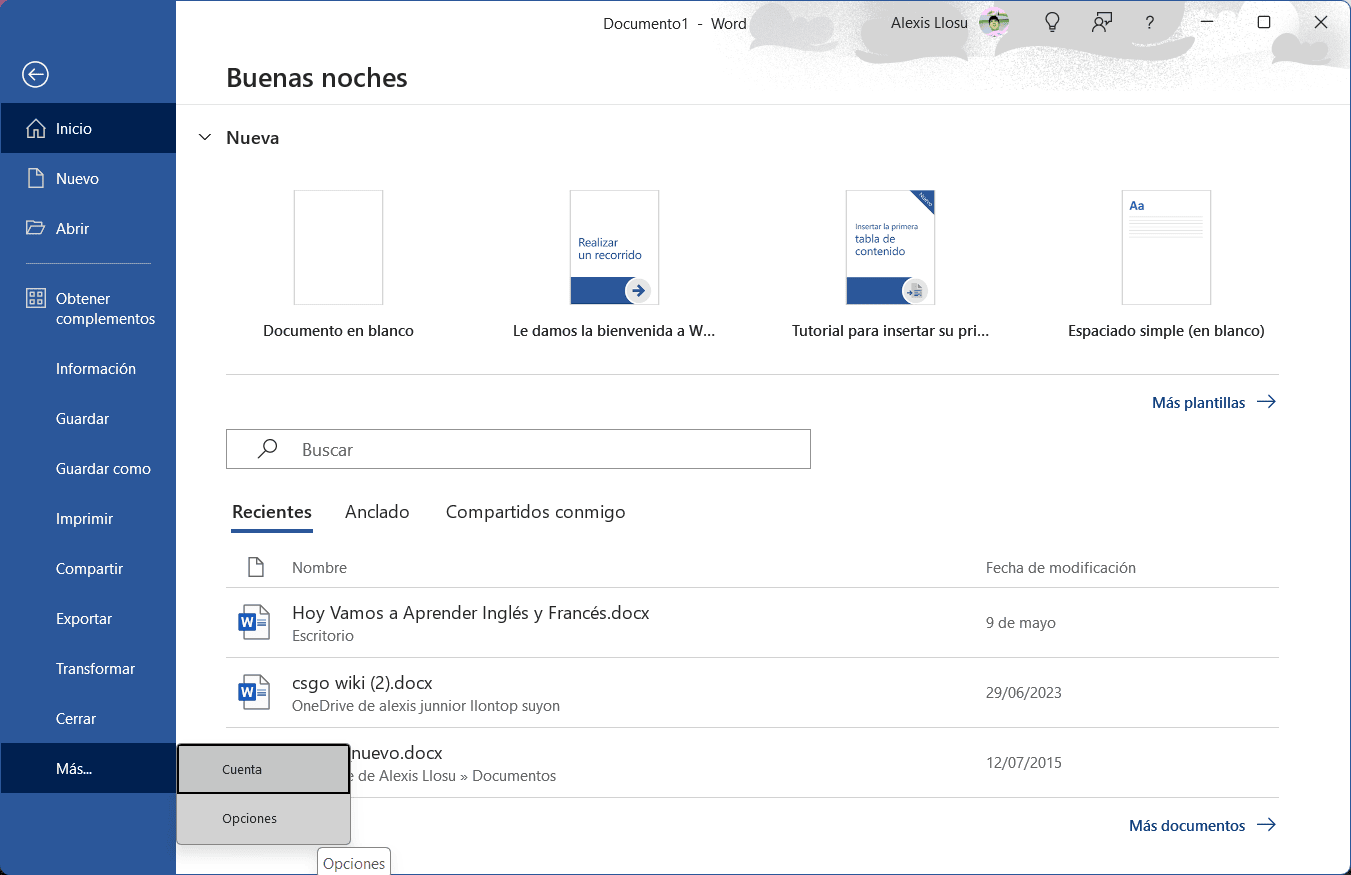Click the magnifier icon in search box
The height and width of the screenshot is (875, 1351).
pyautogui.click(x=267, y=449)
